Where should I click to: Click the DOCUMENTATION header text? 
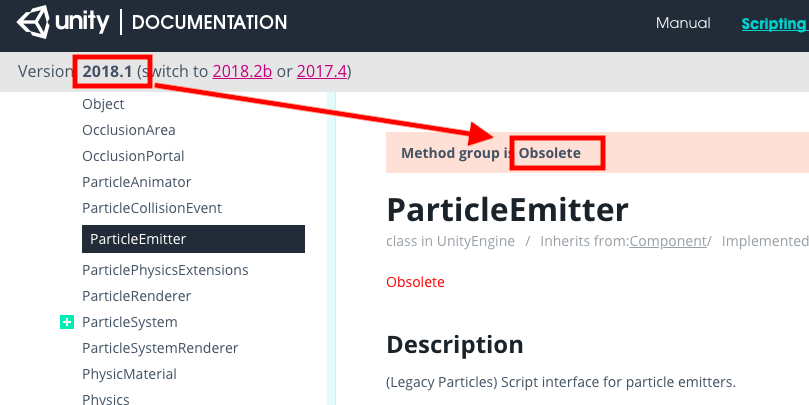[x=209, y=23]
